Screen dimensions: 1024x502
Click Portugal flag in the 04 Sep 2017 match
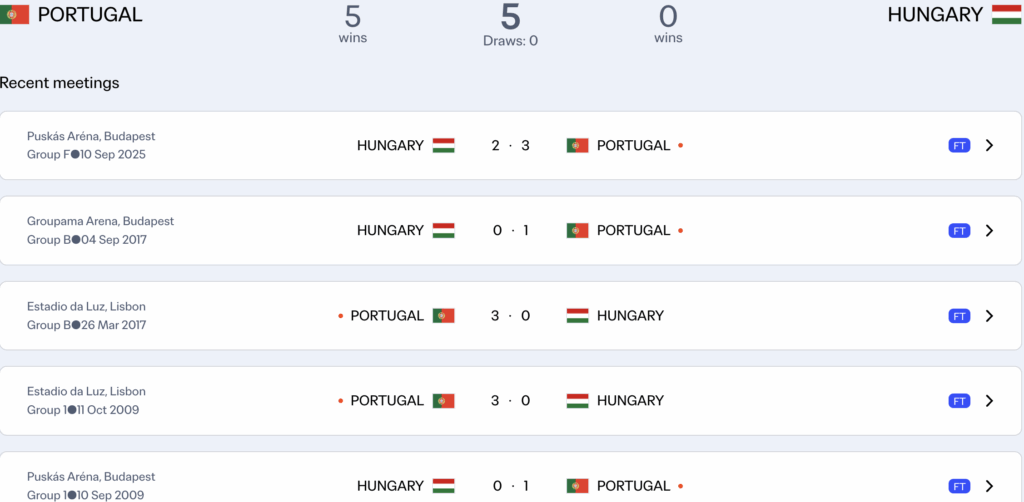[577, 231]
